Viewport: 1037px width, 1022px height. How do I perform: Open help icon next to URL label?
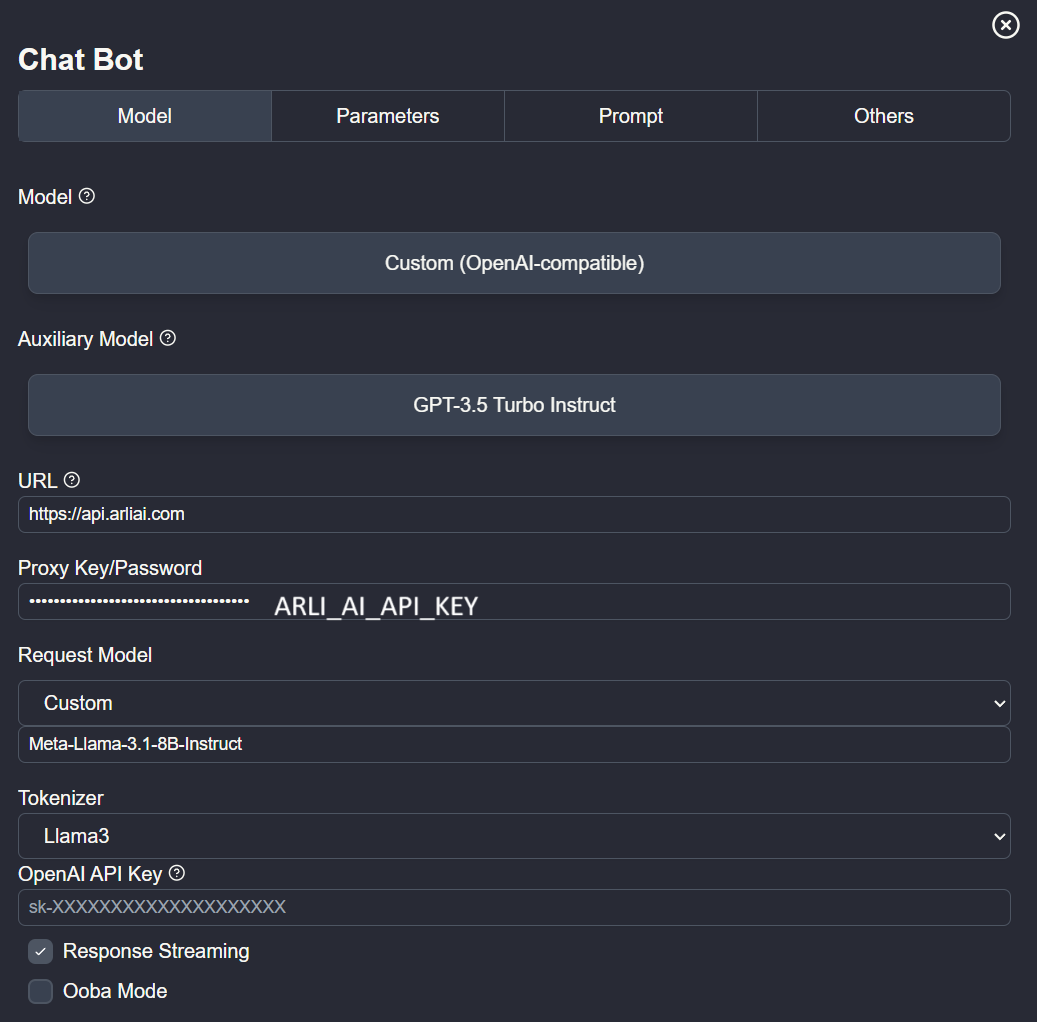pyautogui.click(x=72, y=480)
